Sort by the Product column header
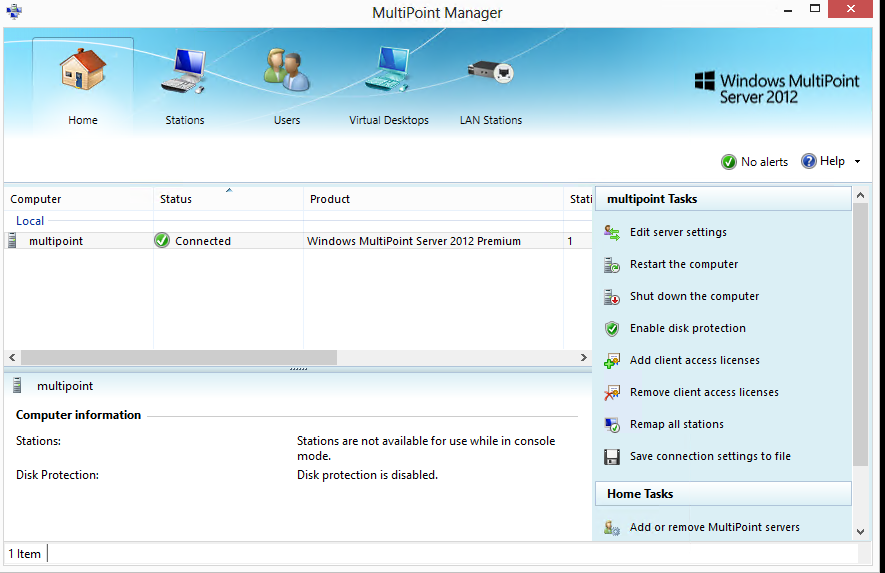The height and width of the screenshot is (573, 885). tap(433, 199)
